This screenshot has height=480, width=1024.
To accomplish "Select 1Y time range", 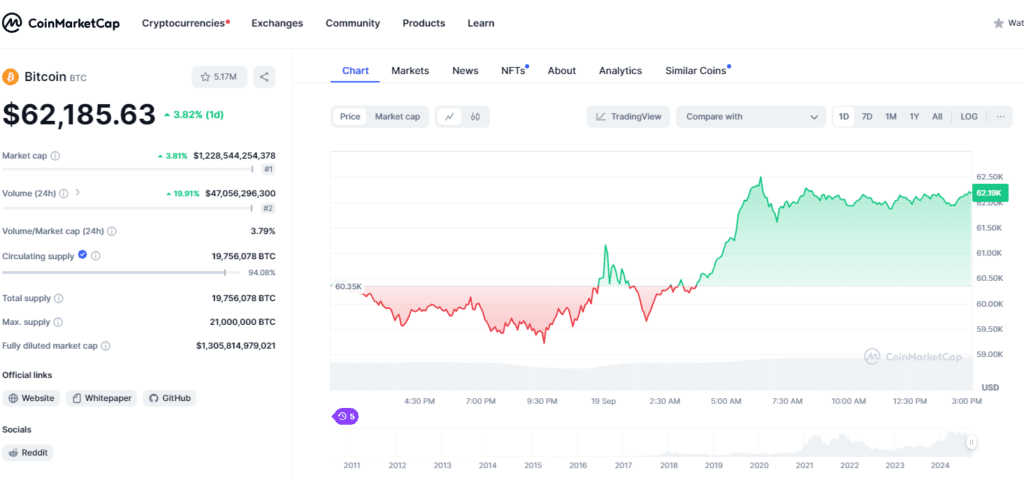I will pyautogui.click(x=914, y=117).
